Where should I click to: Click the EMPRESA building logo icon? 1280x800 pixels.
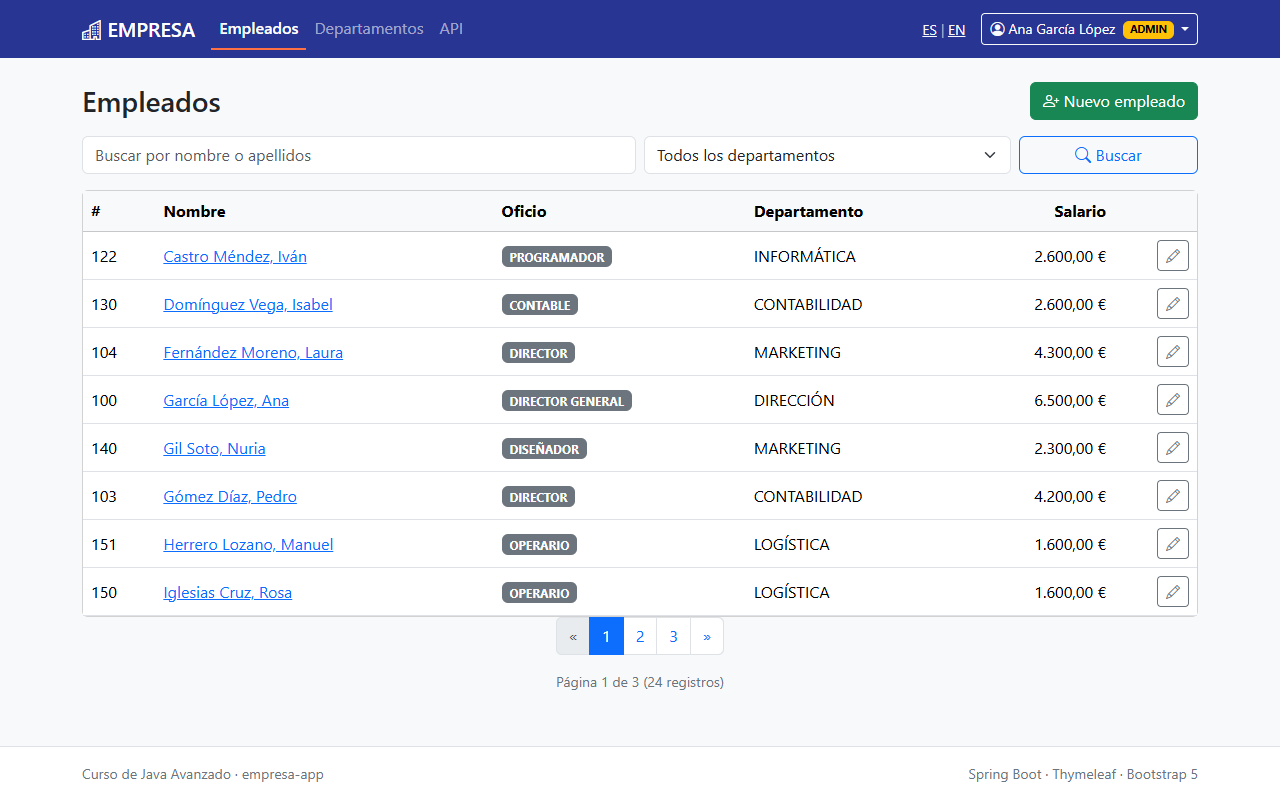click(x=92, y=30)
